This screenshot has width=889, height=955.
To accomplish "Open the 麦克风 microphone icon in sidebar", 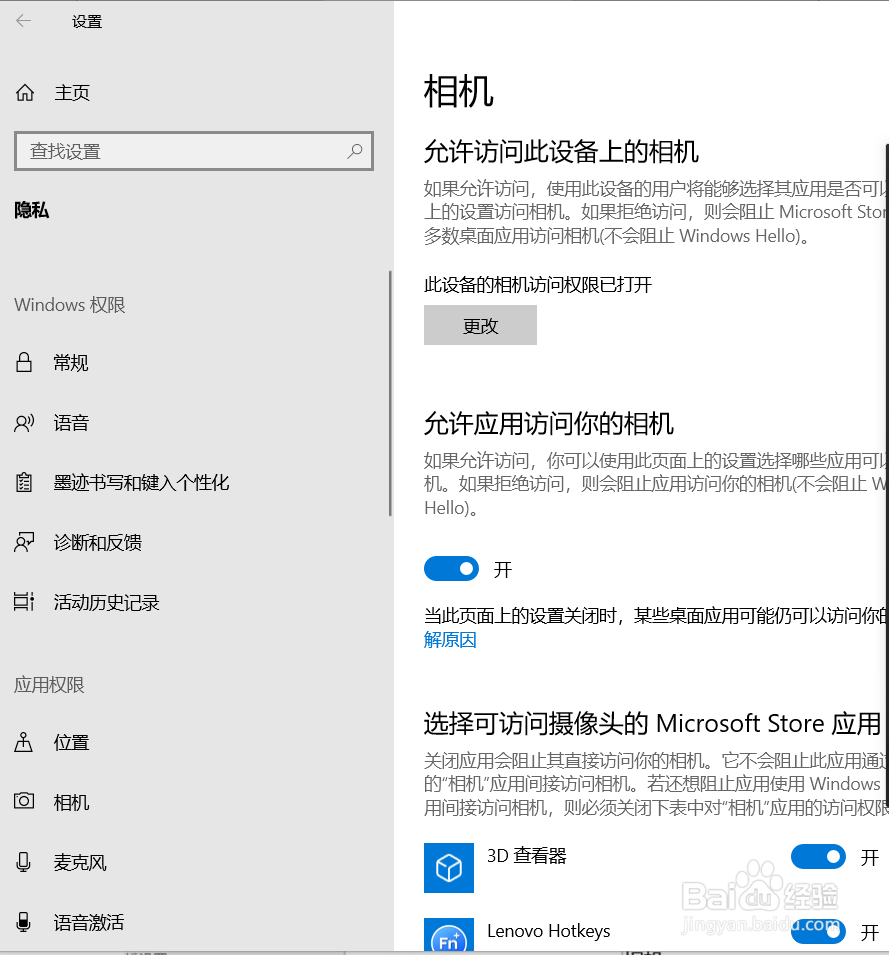I will [x=24, y=862].
